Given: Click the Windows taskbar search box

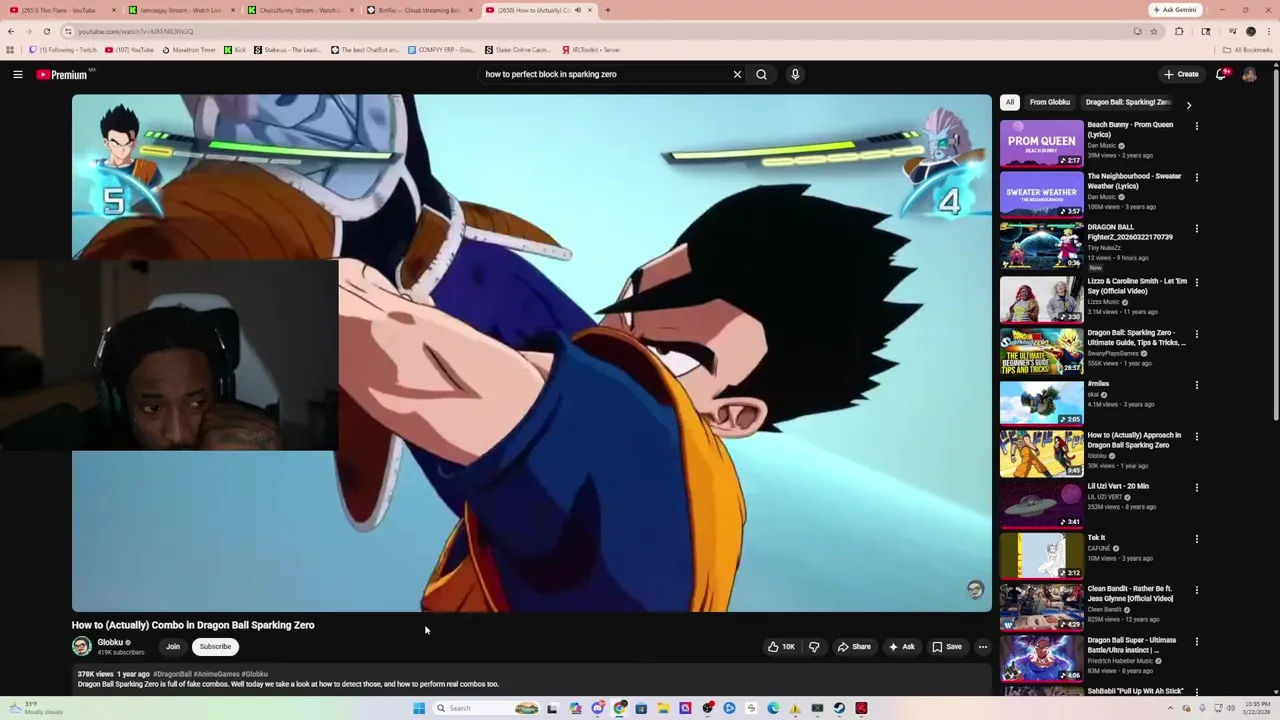Looking at the screenshot, I should (x=485, y=708).
